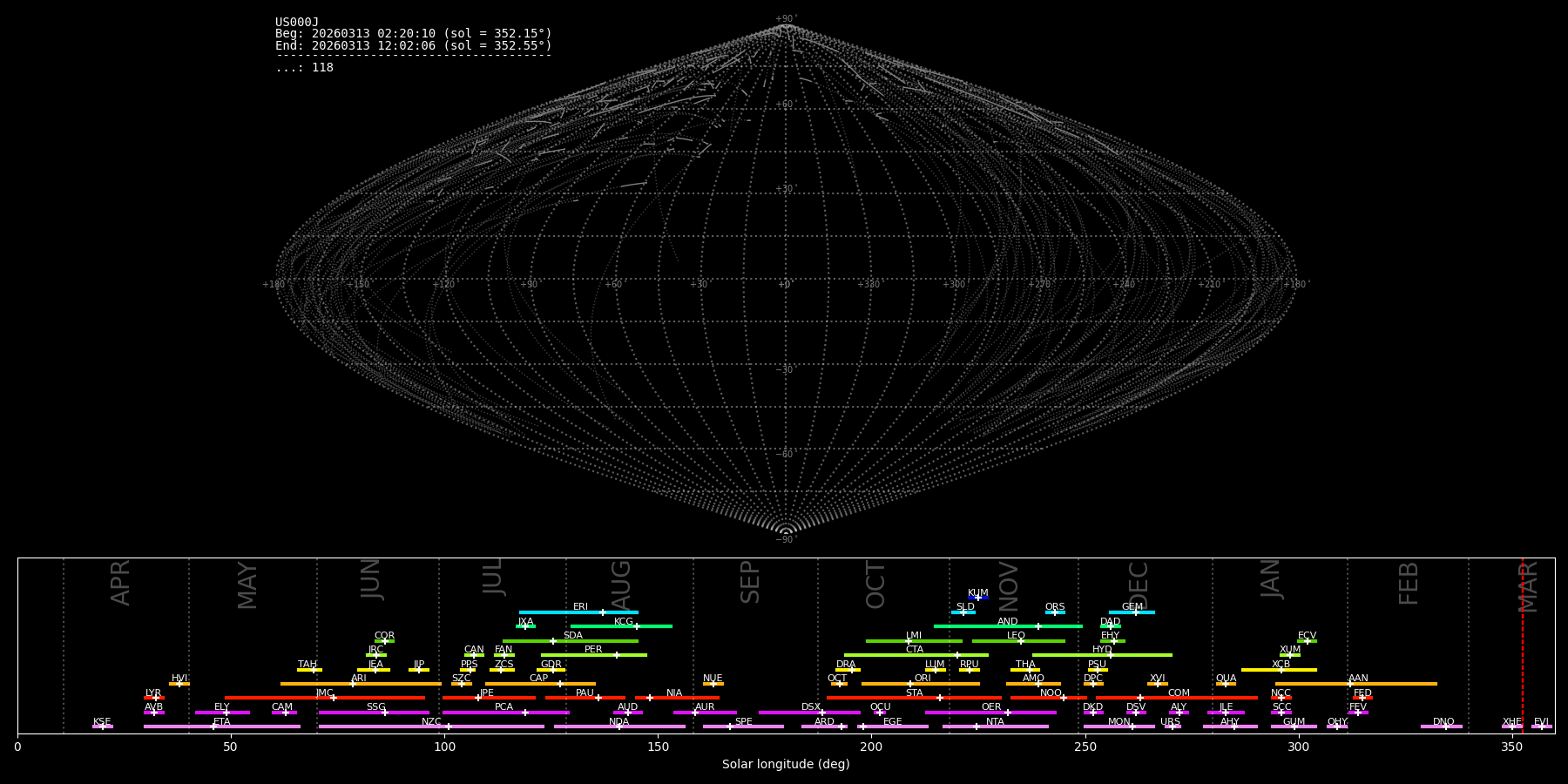The height and width of the screenshot is (784, 1568).
Task: Click the pink NZC activity bar
Action: coord(431,727)
